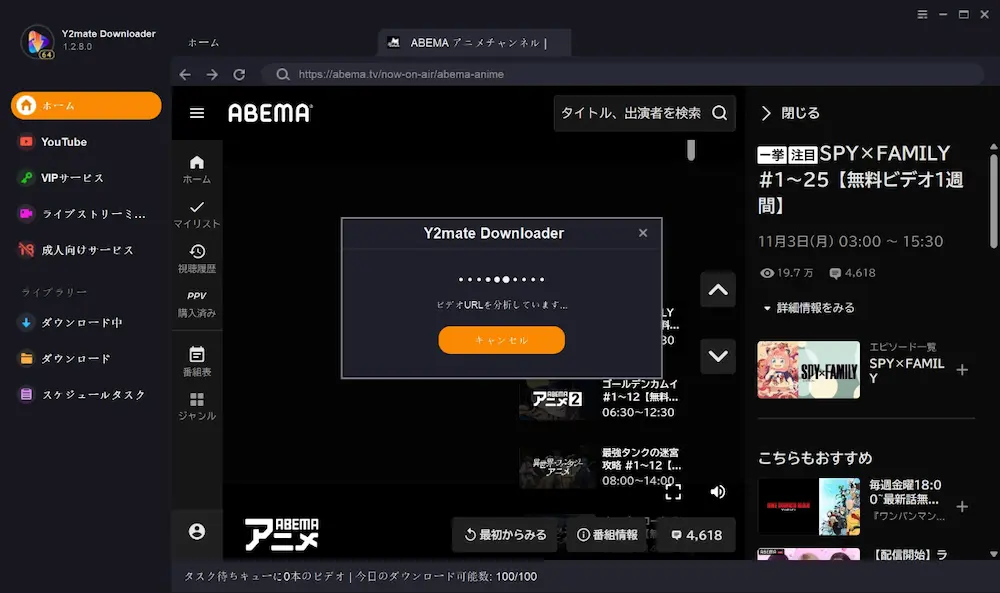The width and height of the screenshot is (1000, 593).
Task: Switch to next channel with down chevron
Action: tap(717, 355)
